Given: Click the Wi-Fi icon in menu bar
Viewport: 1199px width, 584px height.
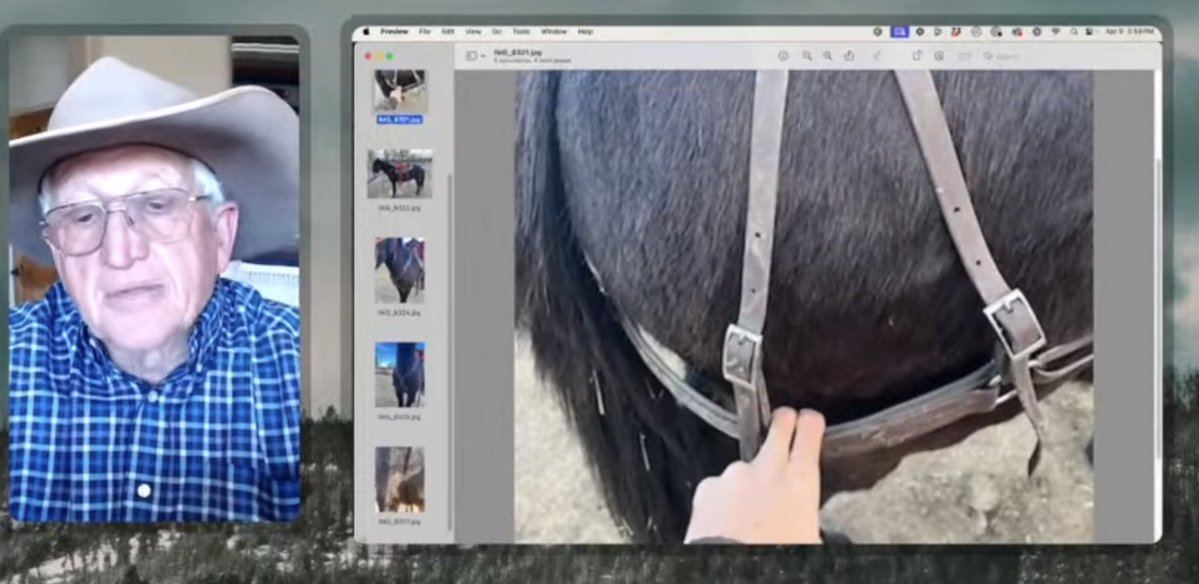Looking at the screenshot, I should pos(1057,31).
